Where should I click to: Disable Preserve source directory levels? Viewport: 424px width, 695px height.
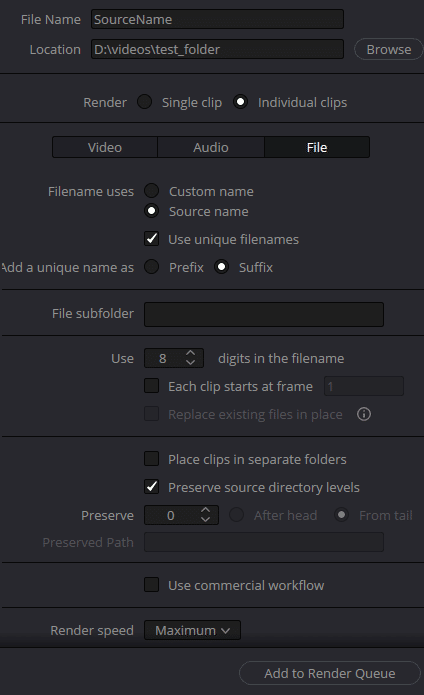pos(152,487)
